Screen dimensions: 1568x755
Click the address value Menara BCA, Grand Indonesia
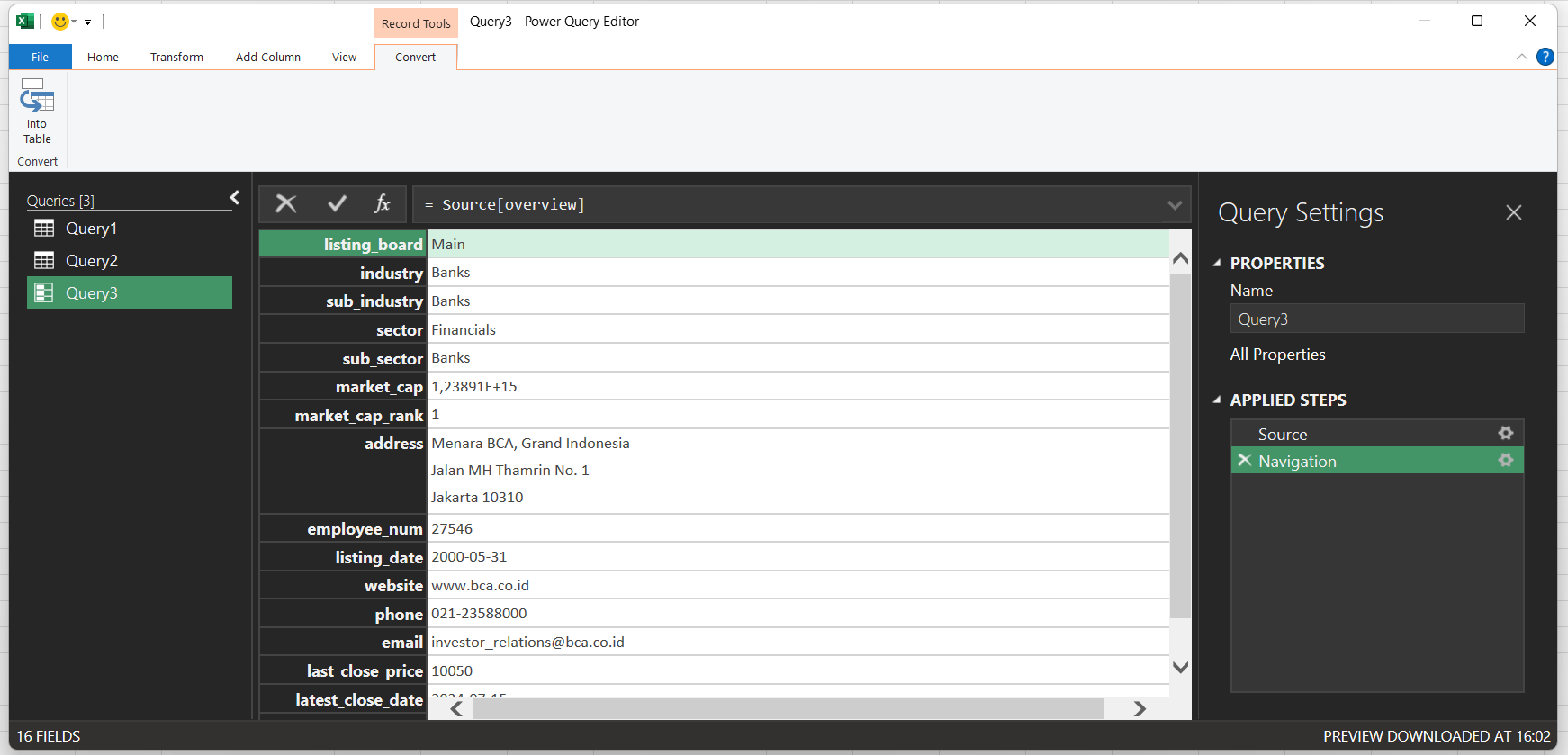[530, 443]
